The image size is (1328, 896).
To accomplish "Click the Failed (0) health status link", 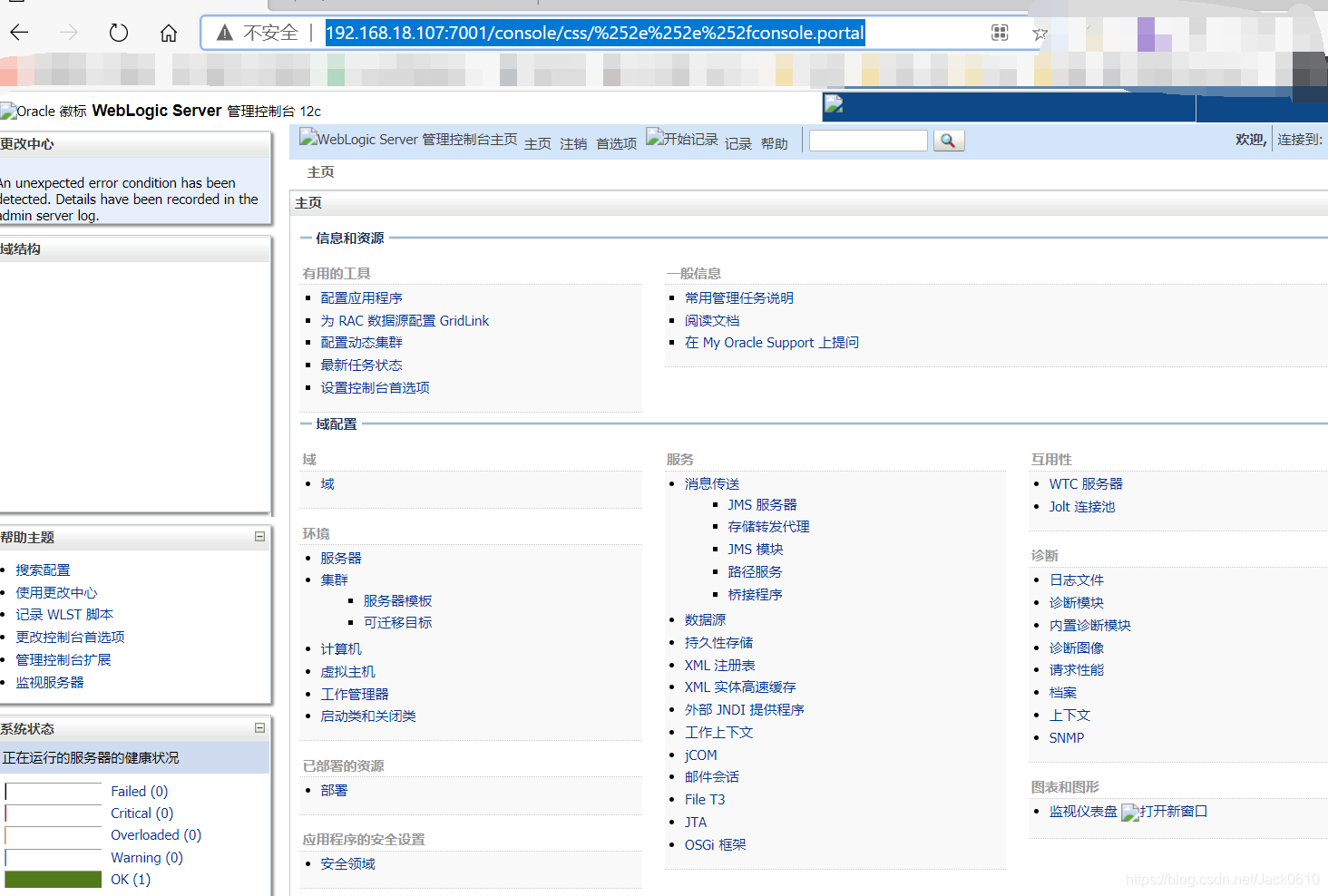I will point(140,791).
